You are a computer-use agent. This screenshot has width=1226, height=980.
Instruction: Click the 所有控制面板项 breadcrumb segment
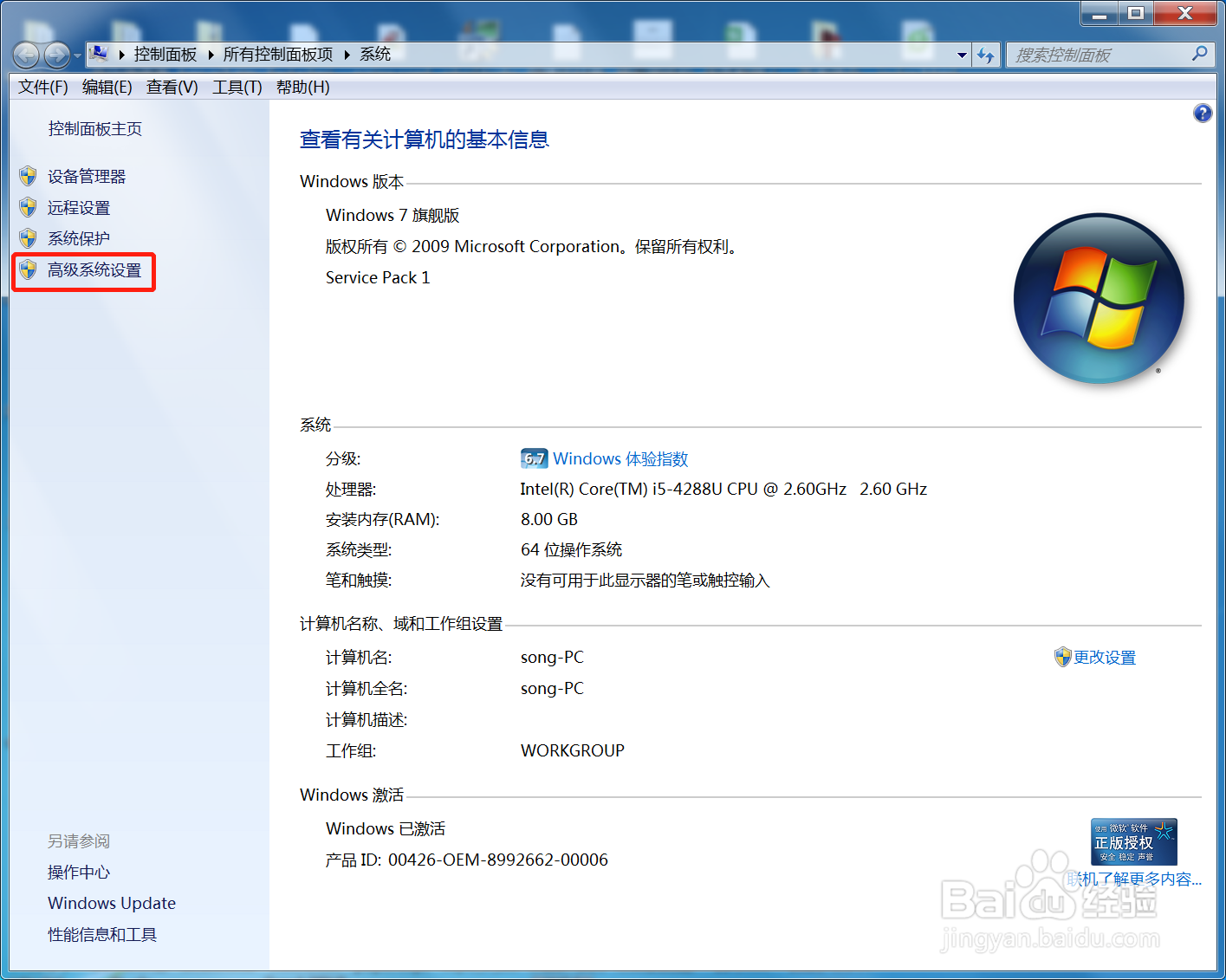(x=278, y=55)
